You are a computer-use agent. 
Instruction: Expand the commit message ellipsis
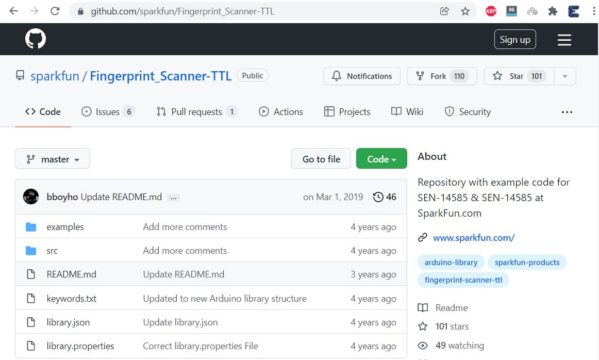tap(173, 198)
